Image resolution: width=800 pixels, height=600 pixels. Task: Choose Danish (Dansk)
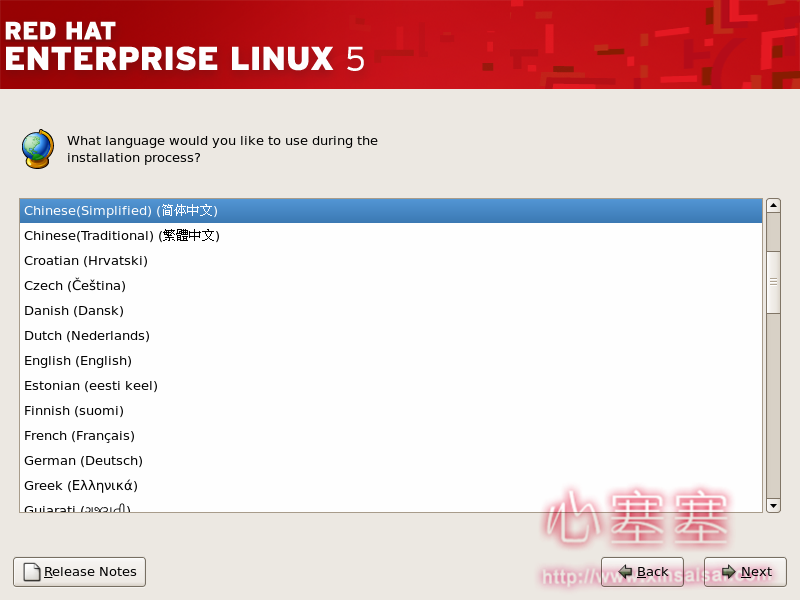(x=391, y=311)
